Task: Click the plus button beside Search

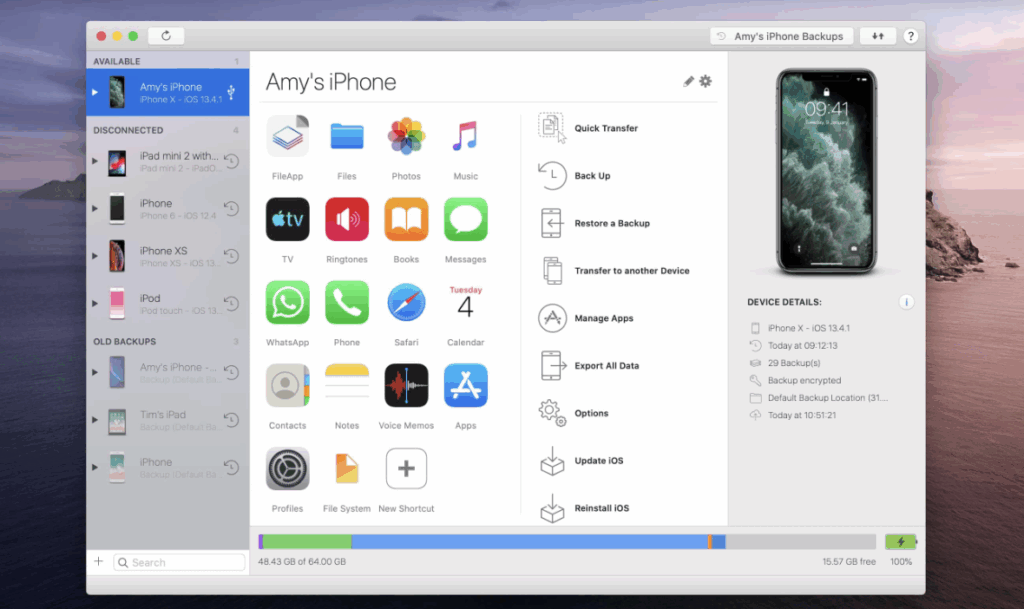Action: pyautogui.click(x=99, y=561)
